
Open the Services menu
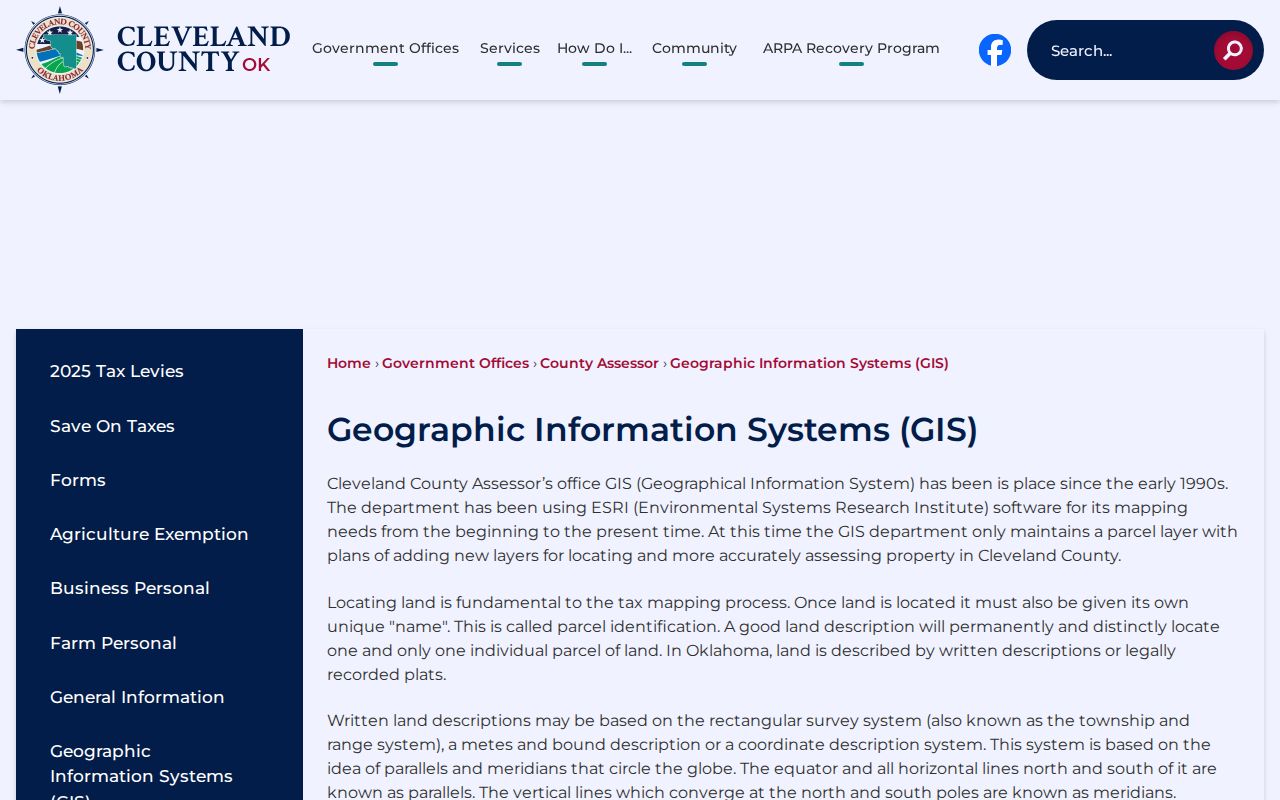pos(510,48)
